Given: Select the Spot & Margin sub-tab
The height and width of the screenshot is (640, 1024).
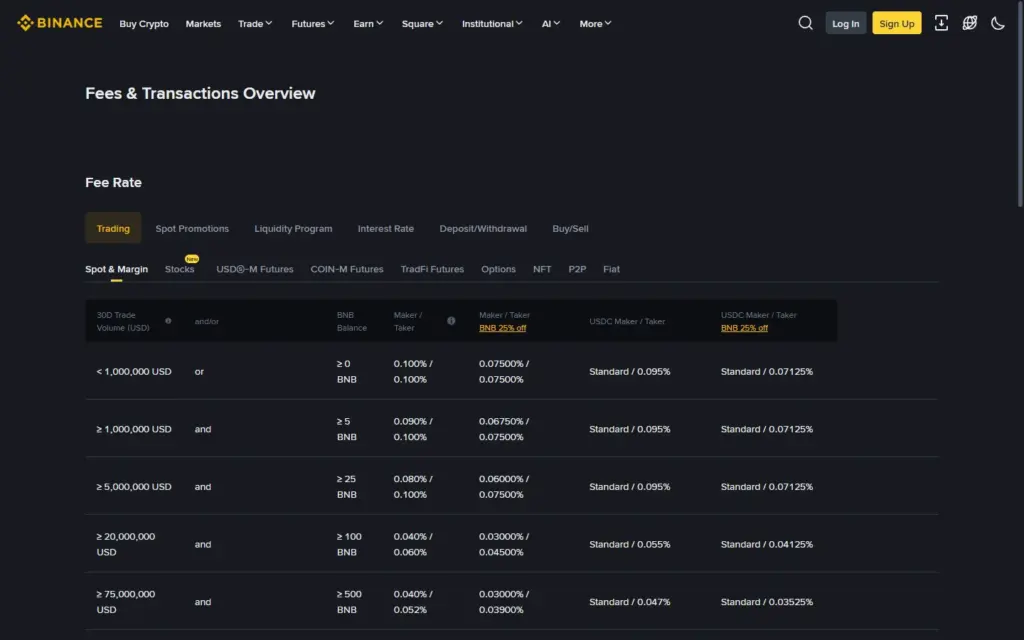Looking at the screenshot, I should [x=116, y=269].
